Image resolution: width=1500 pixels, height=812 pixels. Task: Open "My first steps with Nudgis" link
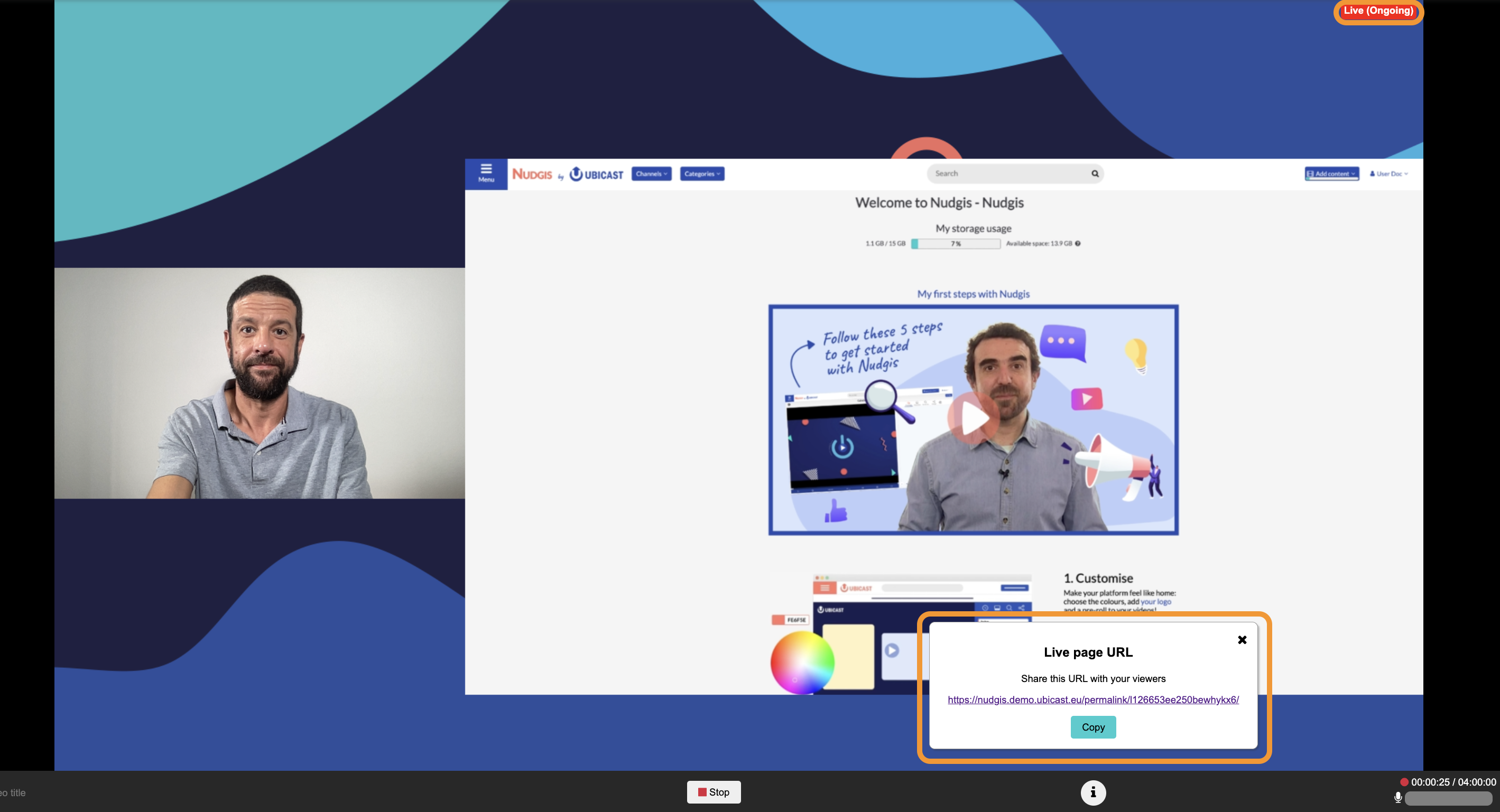973,294
